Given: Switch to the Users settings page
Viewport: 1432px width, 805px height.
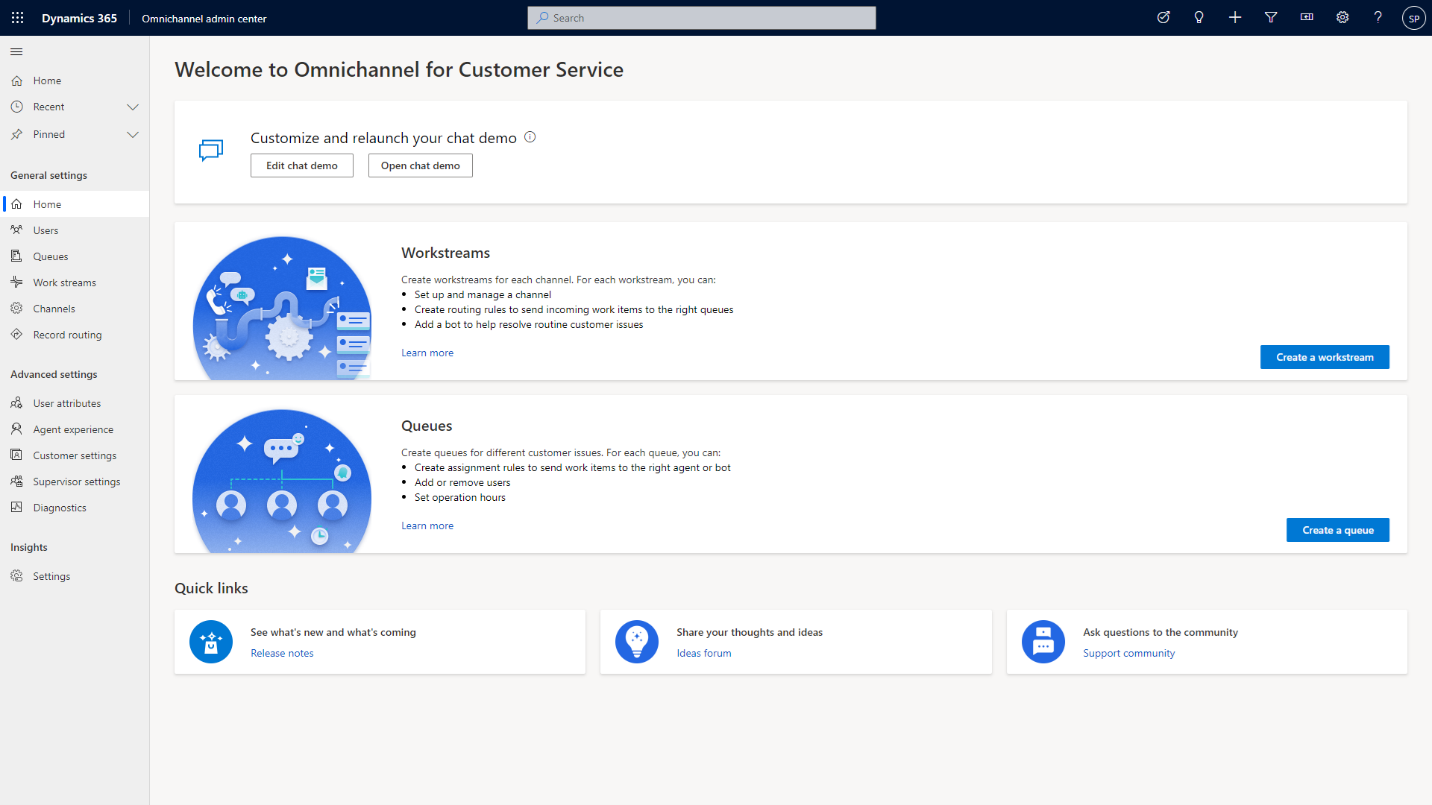Looking at the screenshot, I should pyautogui.click(x=47, y=230).
